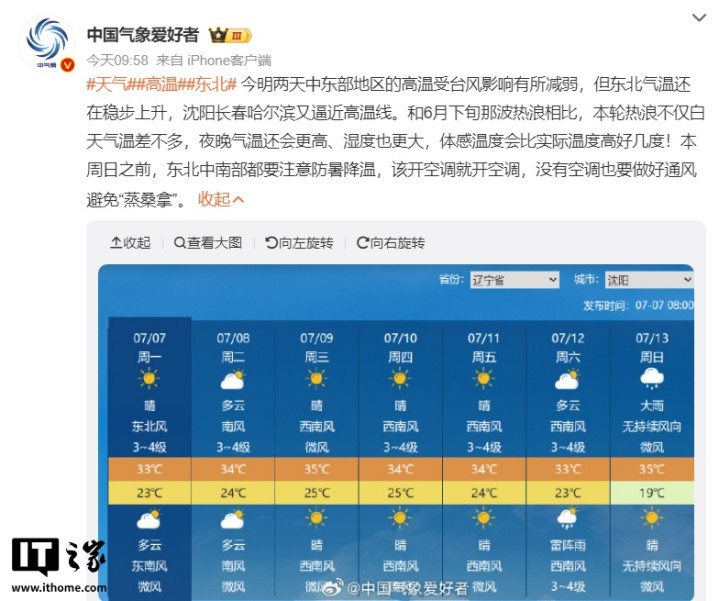719x601 pixels.
Task: Click 来自 iPhone客户端 source link
Action: point(214,60)
